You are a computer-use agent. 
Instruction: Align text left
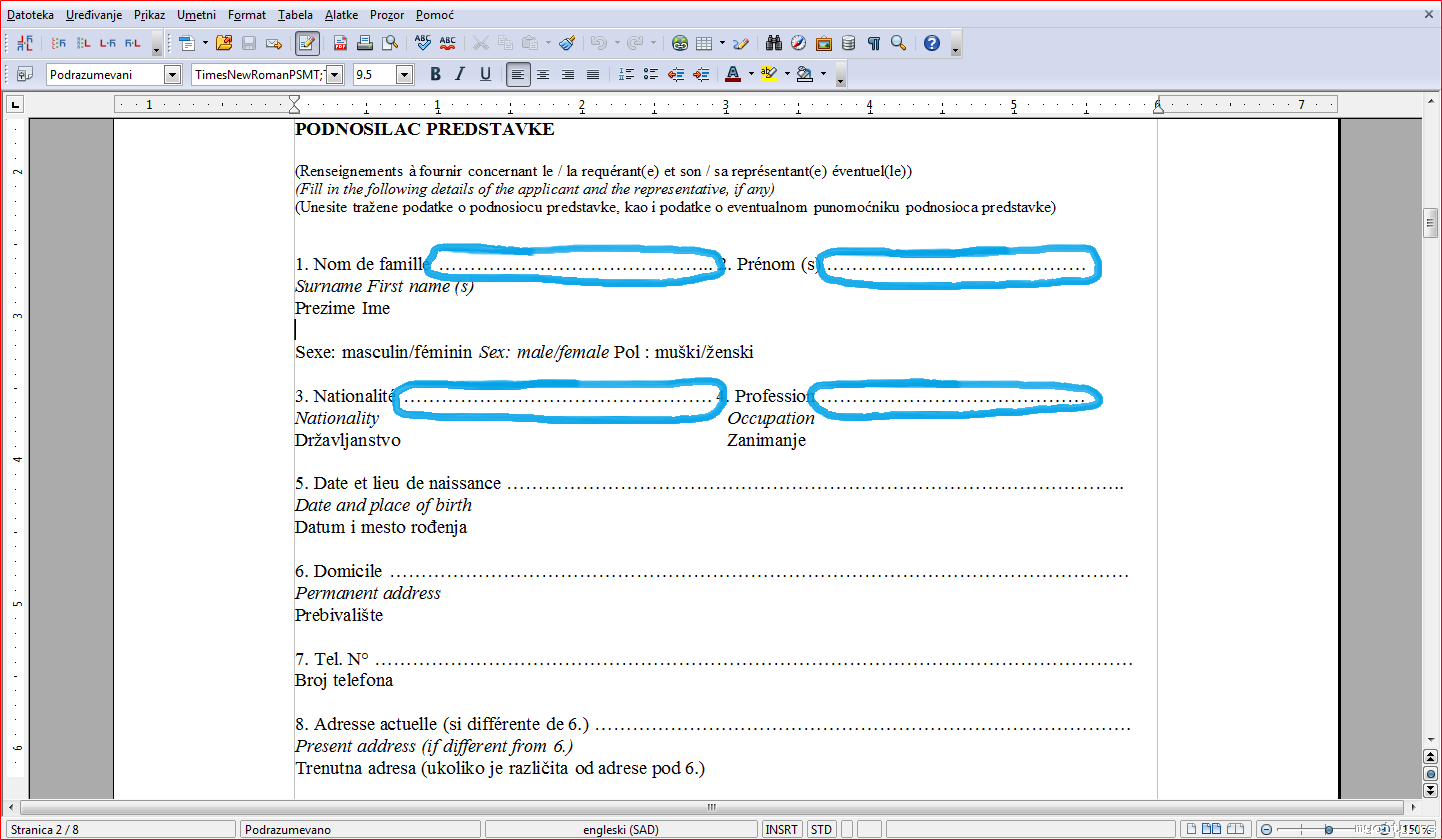coord(518,74)
